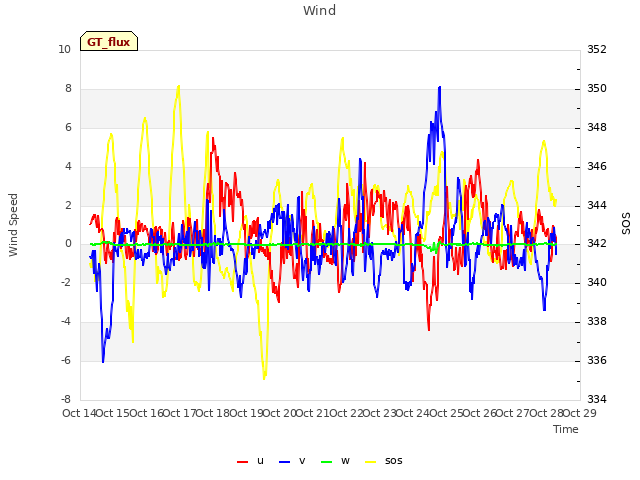Click the 334 value on right axis
The height and width of the screenshot is (480, 640).
point(597,399)
